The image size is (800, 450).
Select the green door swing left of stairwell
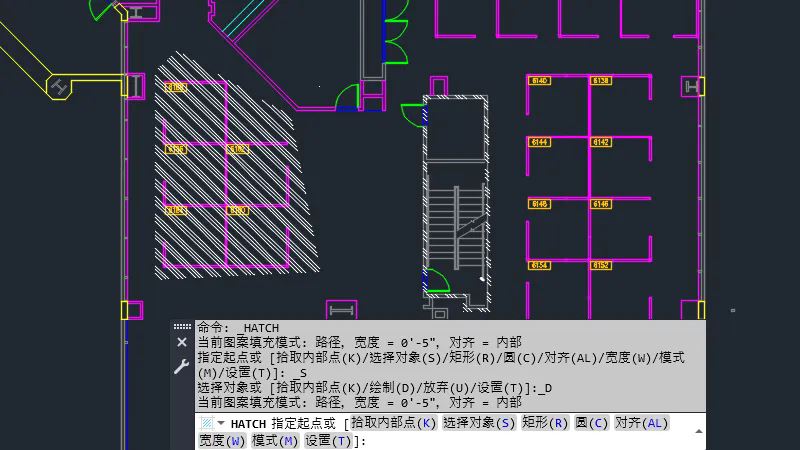click(x=412, y=115)
